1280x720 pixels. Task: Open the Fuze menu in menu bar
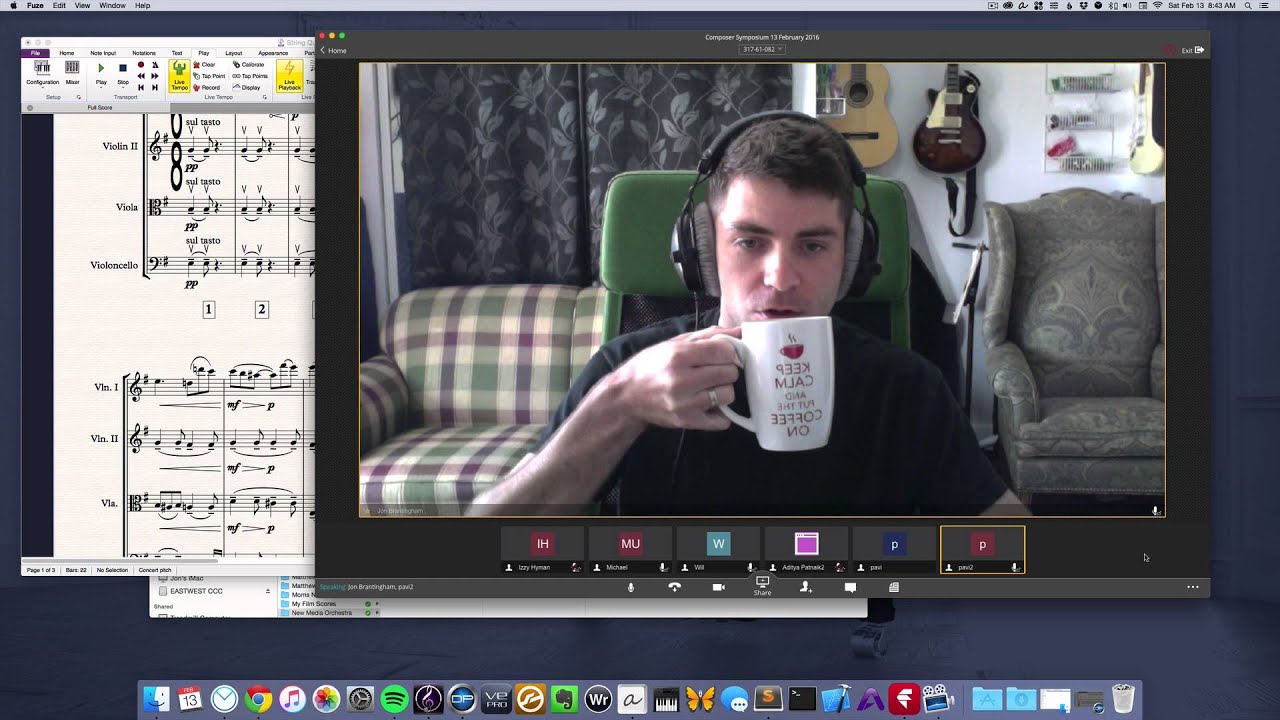35,5
